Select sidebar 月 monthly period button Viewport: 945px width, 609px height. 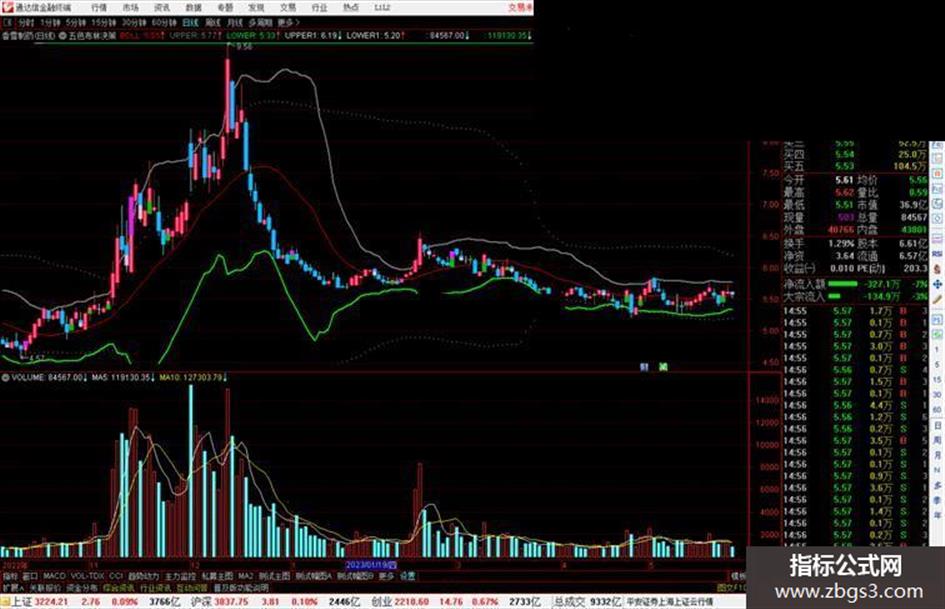click(937, 456)
